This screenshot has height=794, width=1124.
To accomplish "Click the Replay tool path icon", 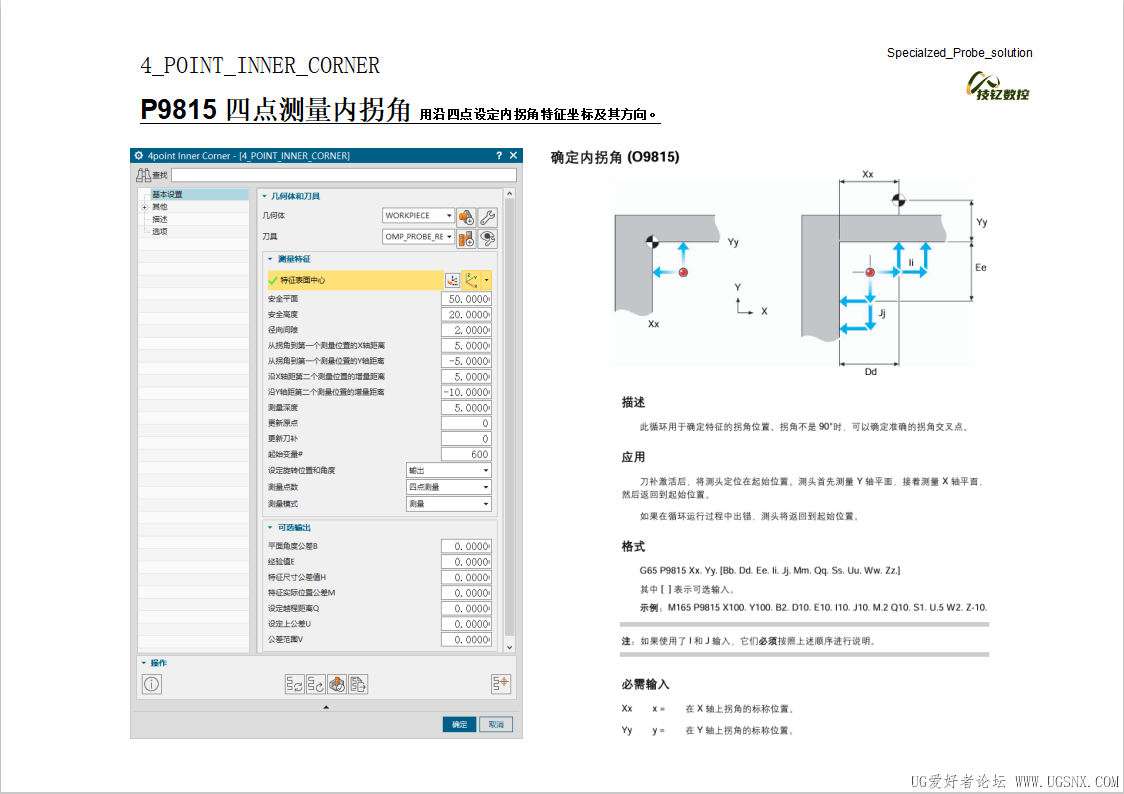I will pos(316,685).
